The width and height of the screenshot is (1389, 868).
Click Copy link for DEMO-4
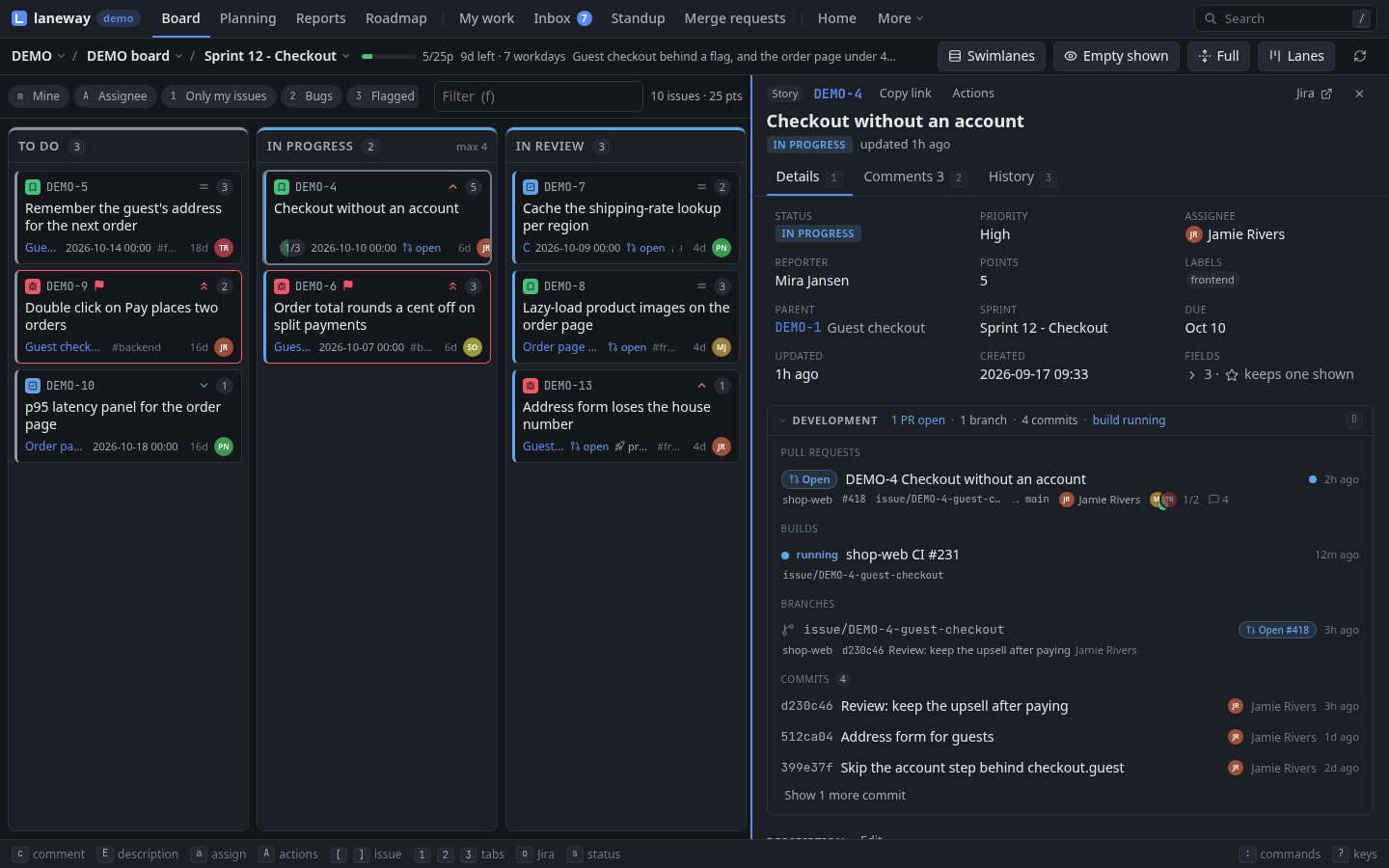[905, 94]
